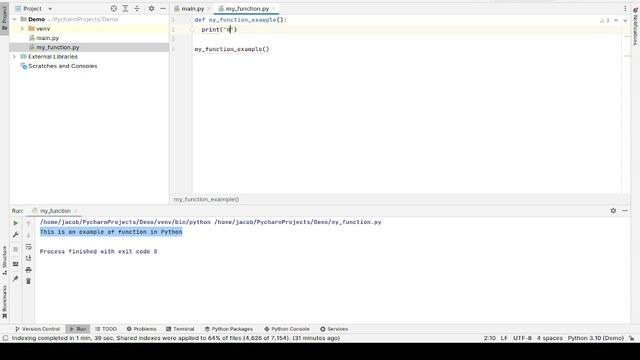
Task: Click my_function_example() breadcrumb
Action: (x=207, y=200)
